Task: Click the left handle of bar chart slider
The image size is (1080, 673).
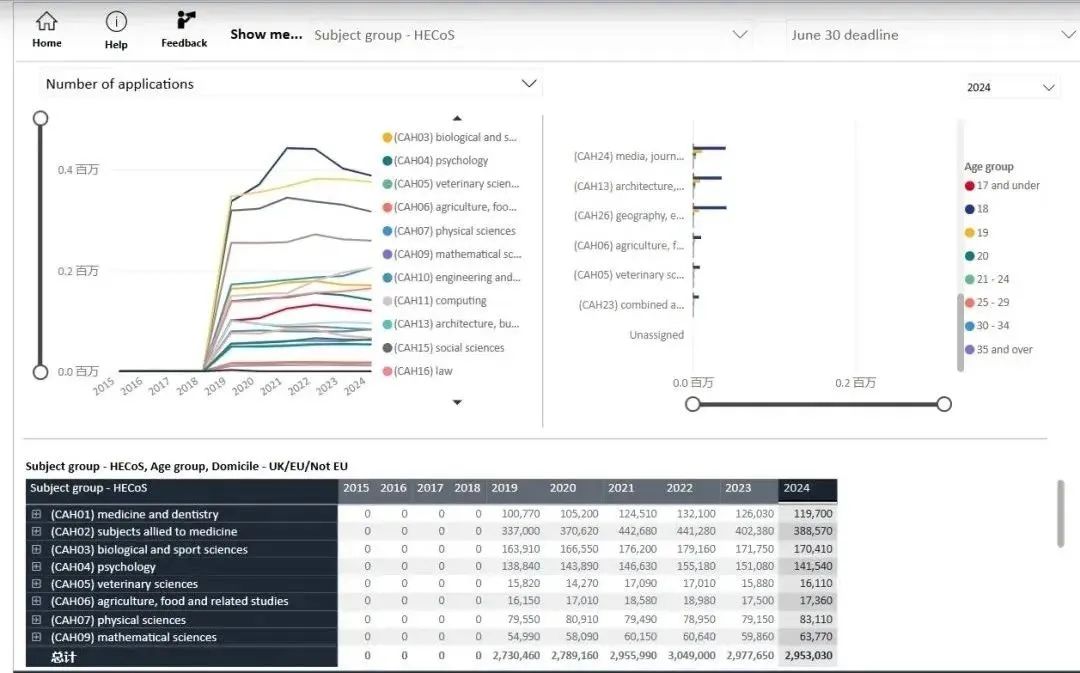Action: coord(693,404)
